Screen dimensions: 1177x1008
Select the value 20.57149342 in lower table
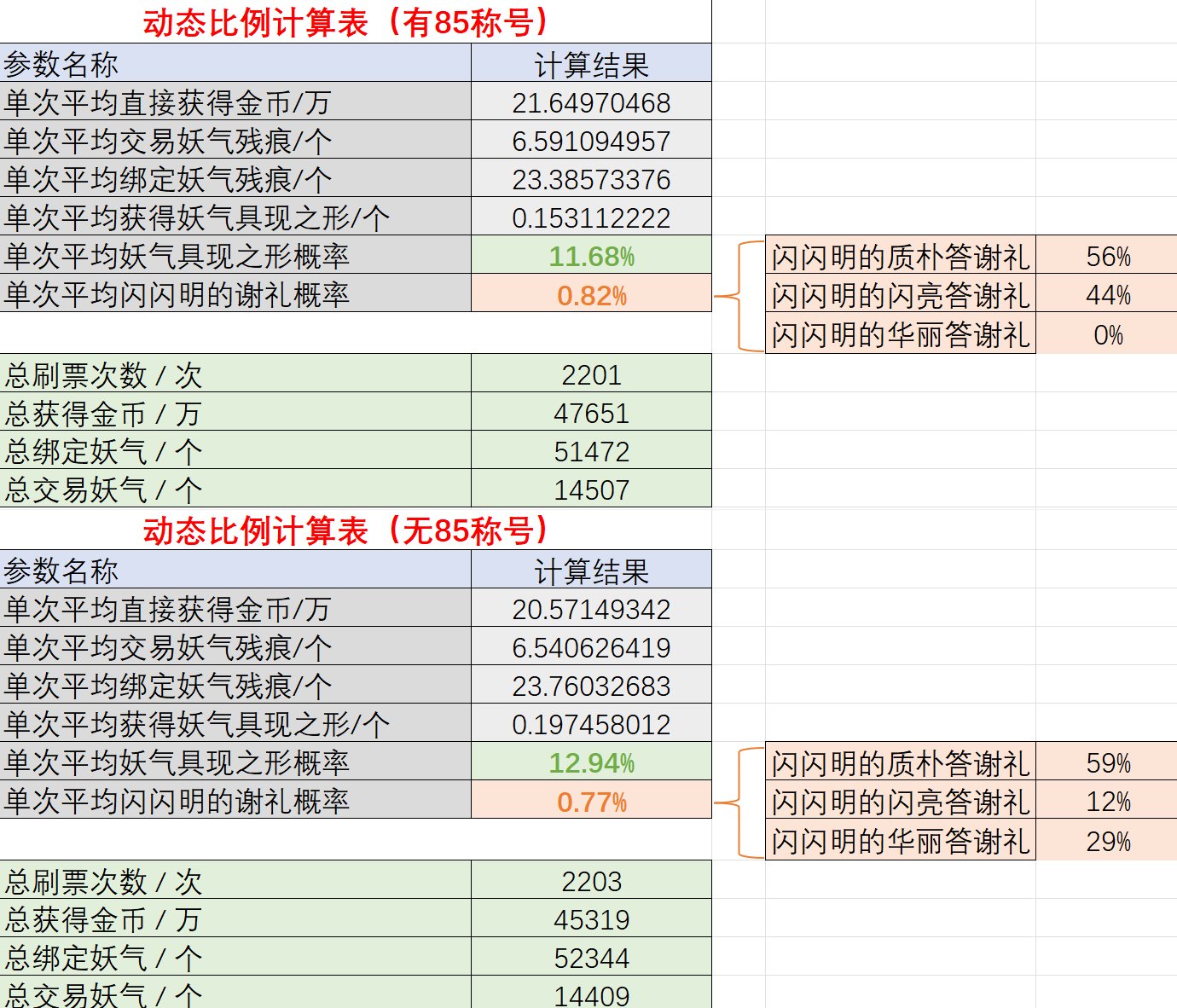(x=592, y=609)
